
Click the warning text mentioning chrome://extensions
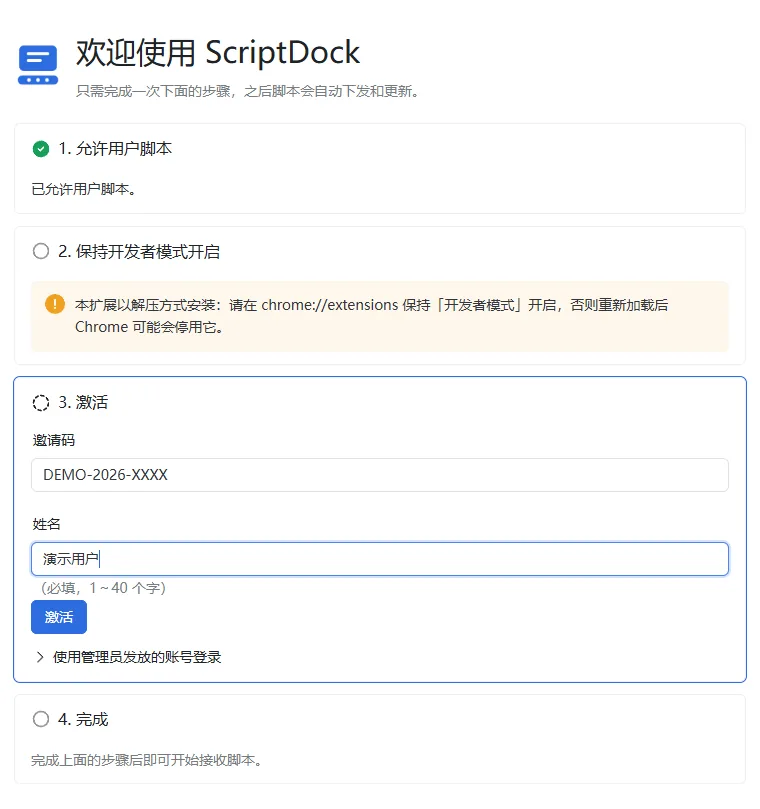(x=371, y=316)
